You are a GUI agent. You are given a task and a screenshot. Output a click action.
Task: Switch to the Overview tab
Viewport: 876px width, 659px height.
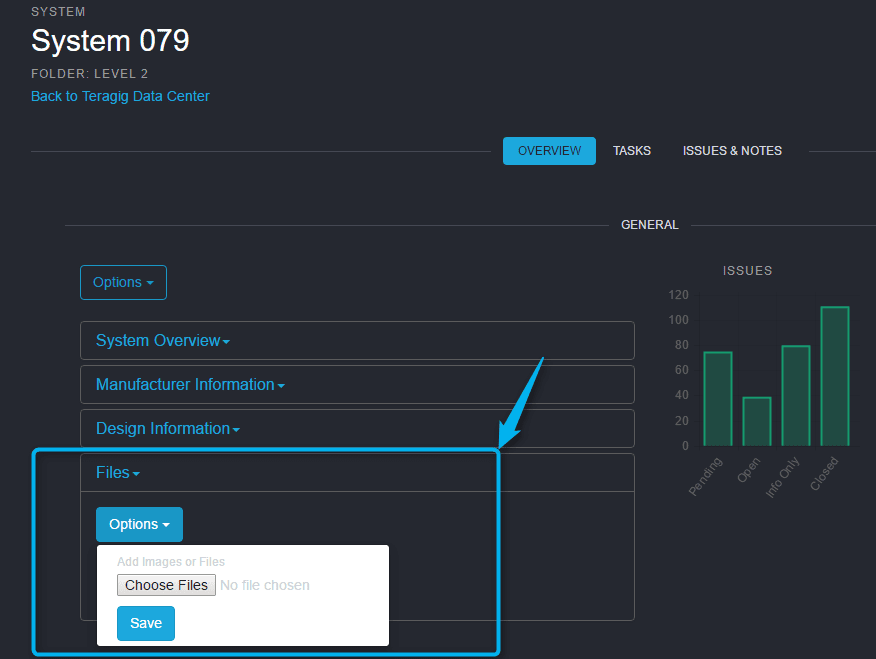549,151
